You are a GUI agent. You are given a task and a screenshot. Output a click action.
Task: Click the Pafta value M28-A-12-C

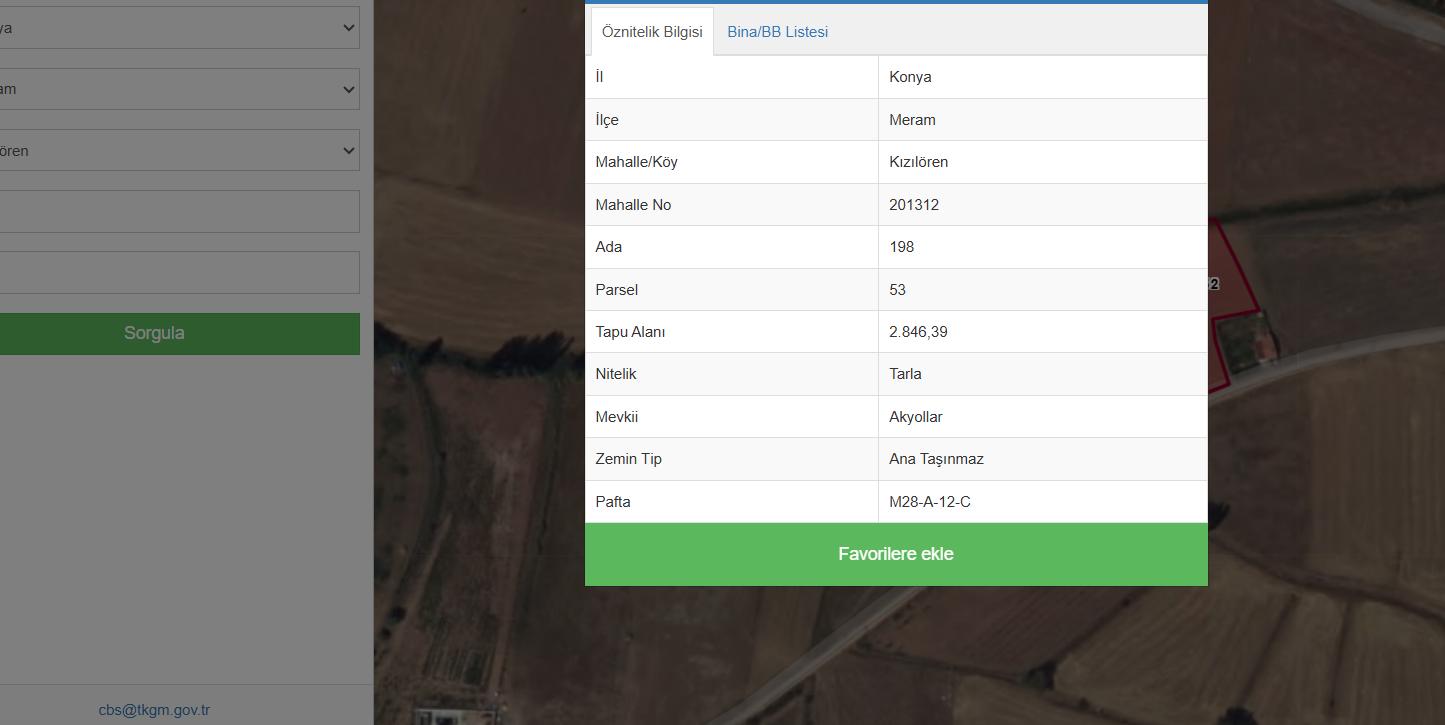tap(929, 502)
